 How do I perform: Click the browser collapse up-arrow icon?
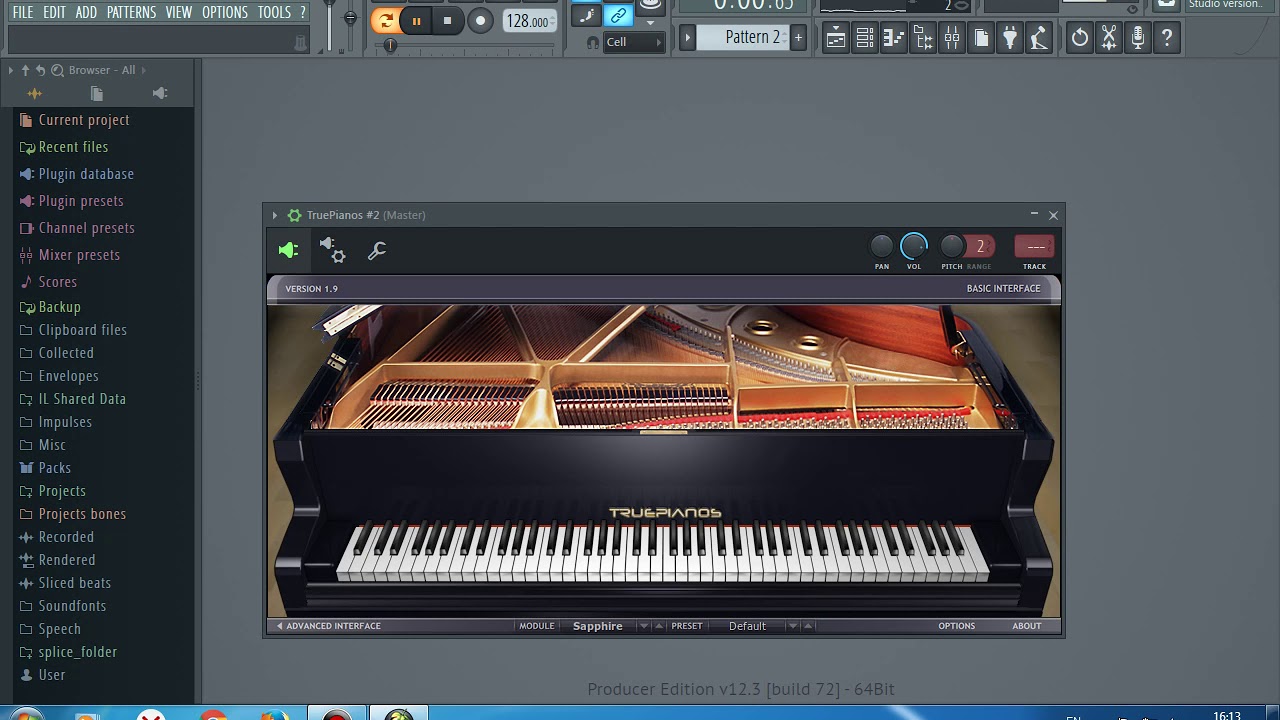(x=25, y=70)
